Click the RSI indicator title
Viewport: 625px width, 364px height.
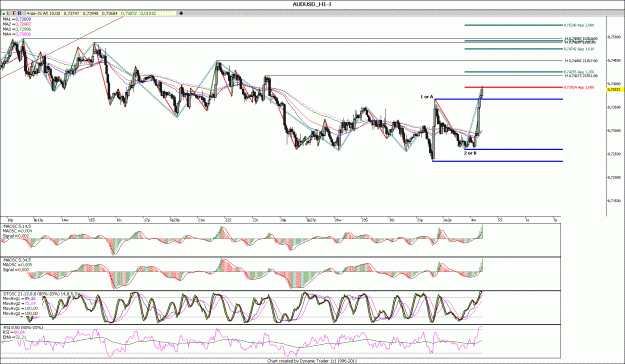coord(22,327)
